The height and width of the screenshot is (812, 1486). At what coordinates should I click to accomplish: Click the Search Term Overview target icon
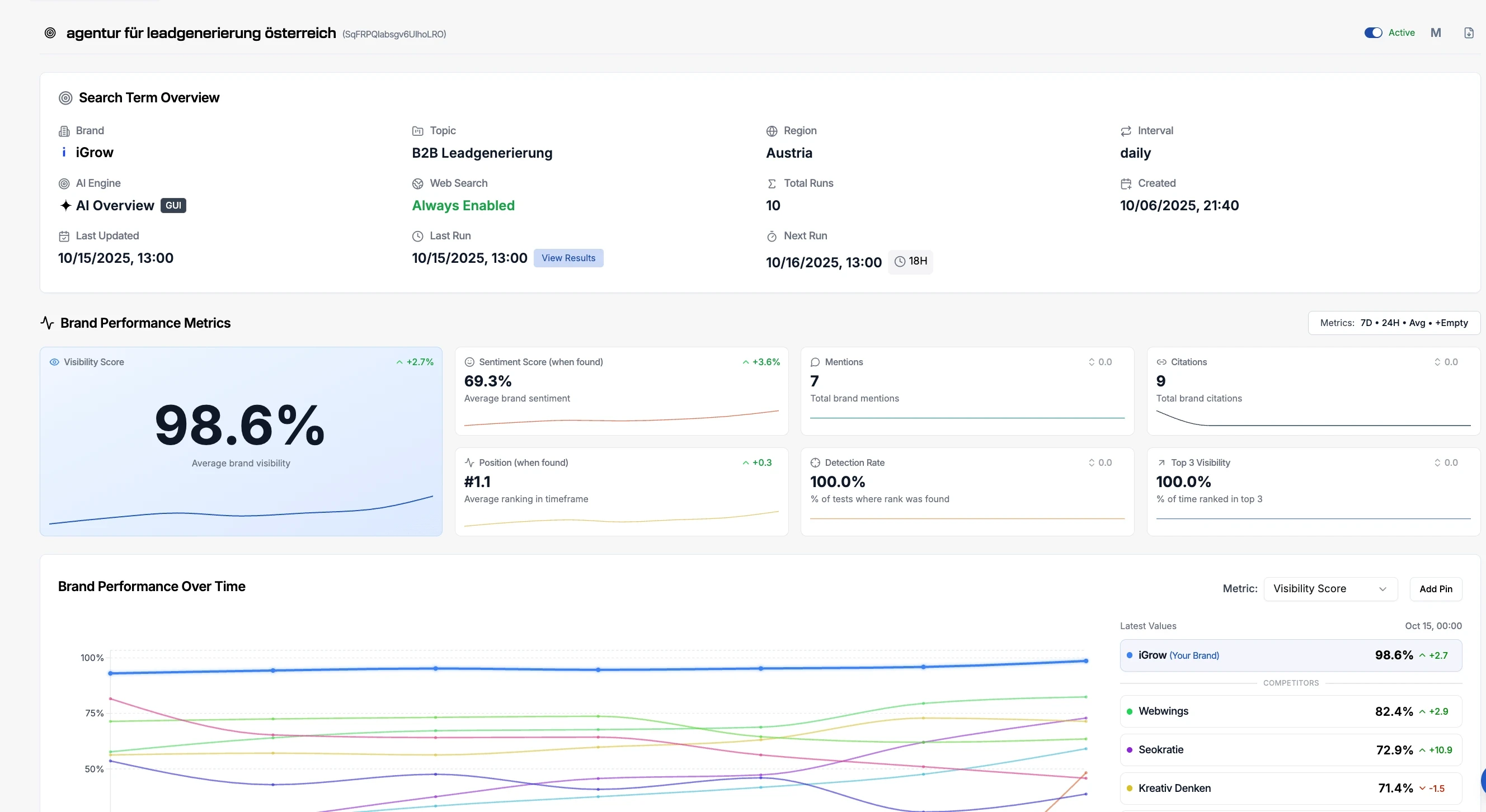tap(65, 97)
